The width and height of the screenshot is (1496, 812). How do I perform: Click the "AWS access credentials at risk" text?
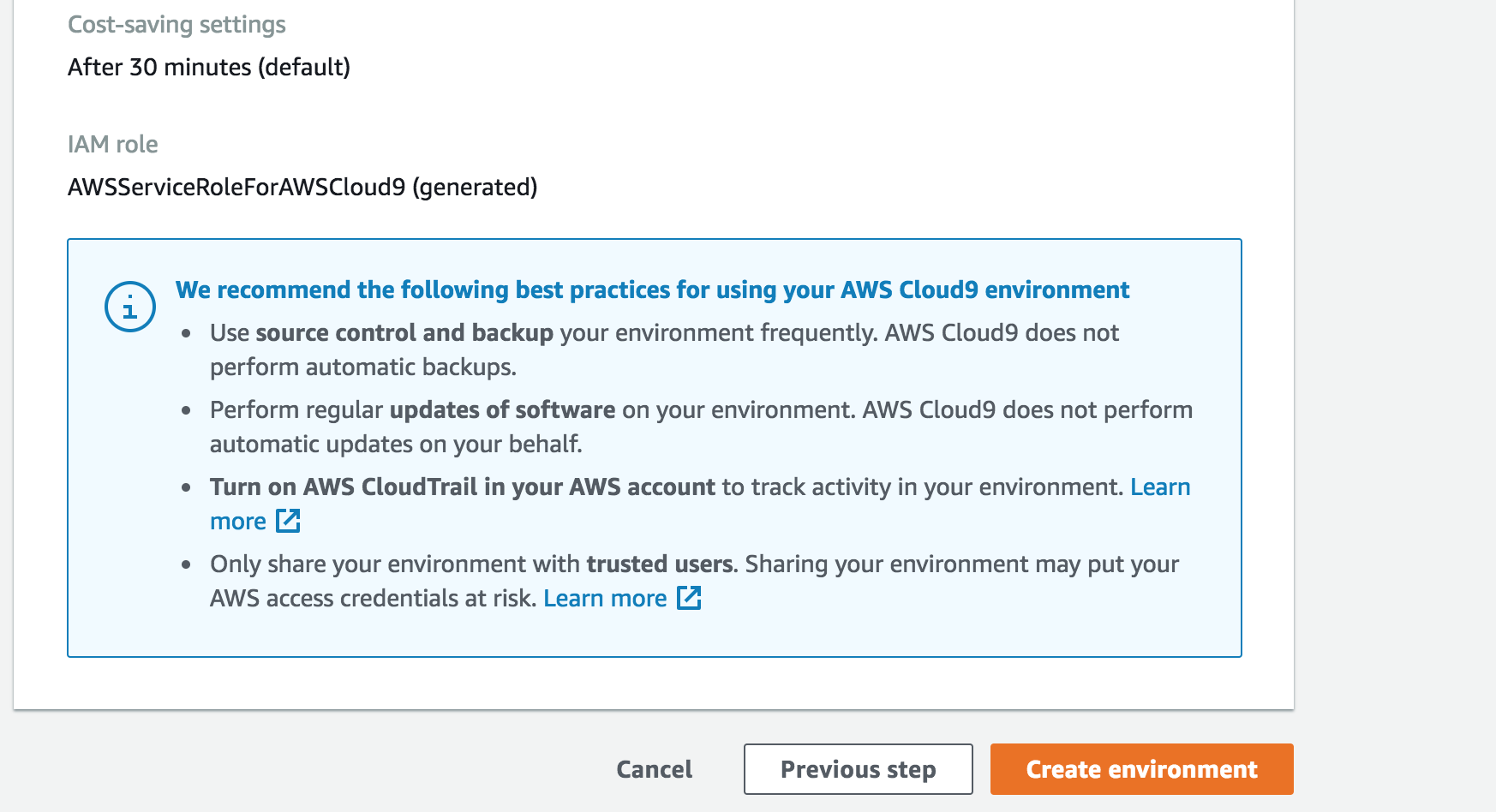coord(373,598)
